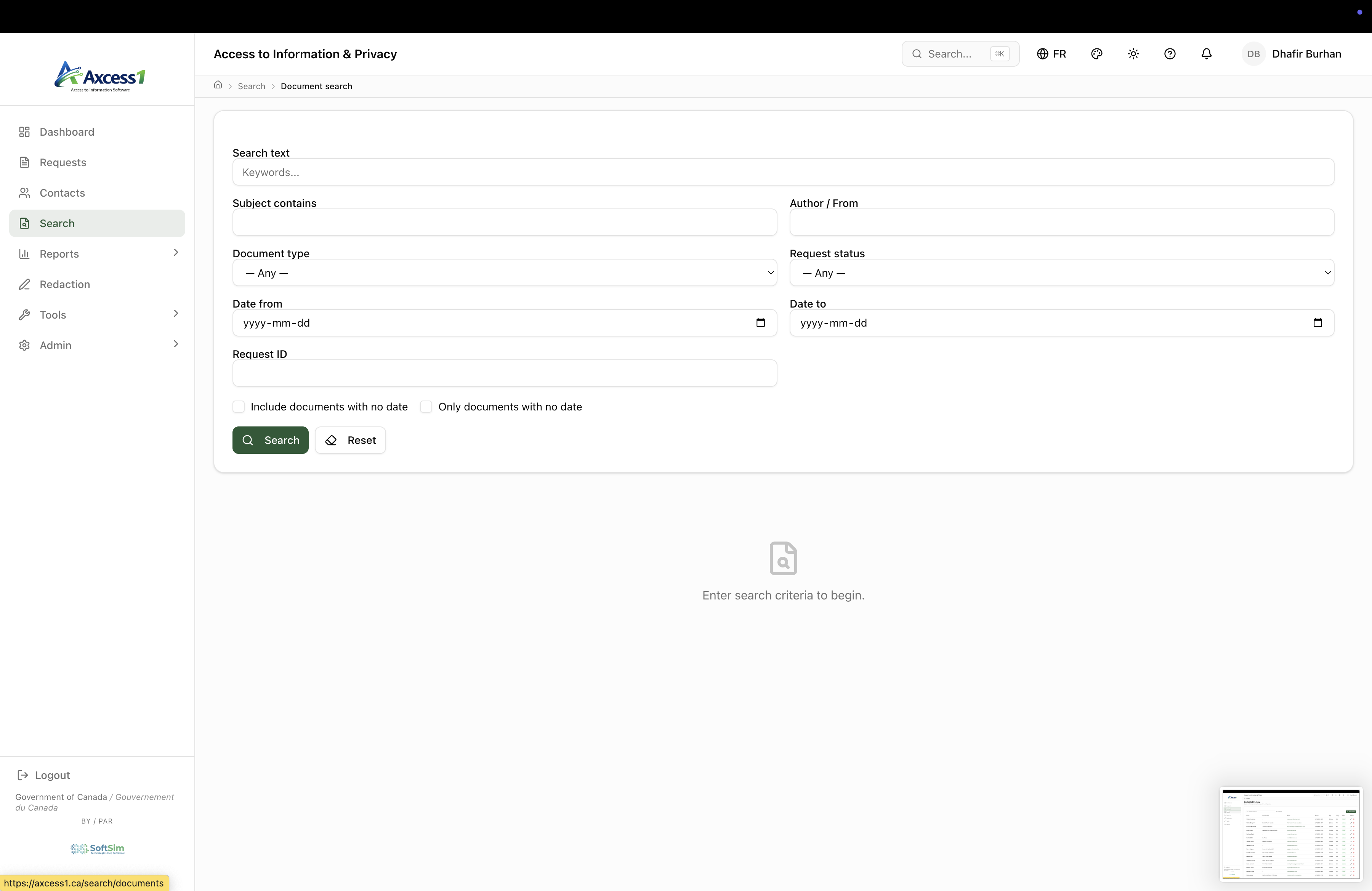Open the help question mark icon

coord(1170,54)
